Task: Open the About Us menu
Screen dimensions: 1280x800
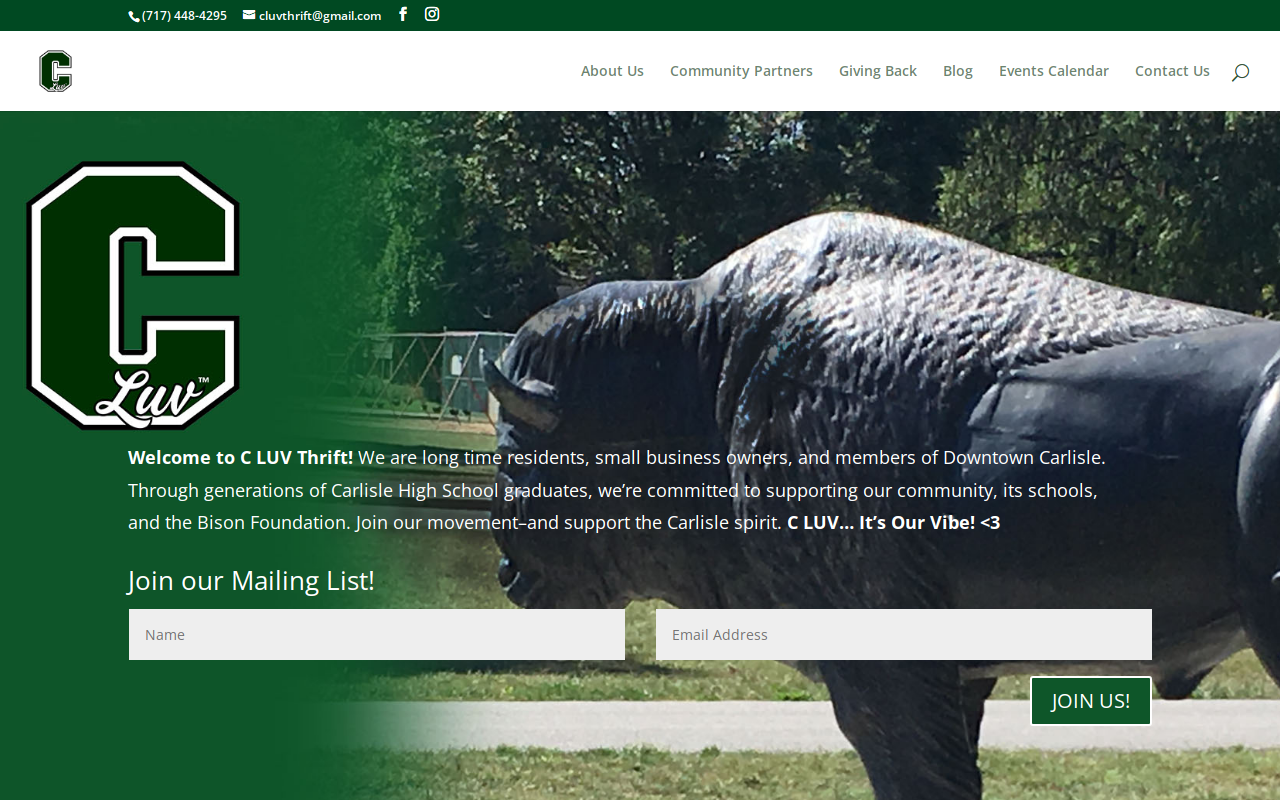Action: pyautogui.click(x=612, y=71)
